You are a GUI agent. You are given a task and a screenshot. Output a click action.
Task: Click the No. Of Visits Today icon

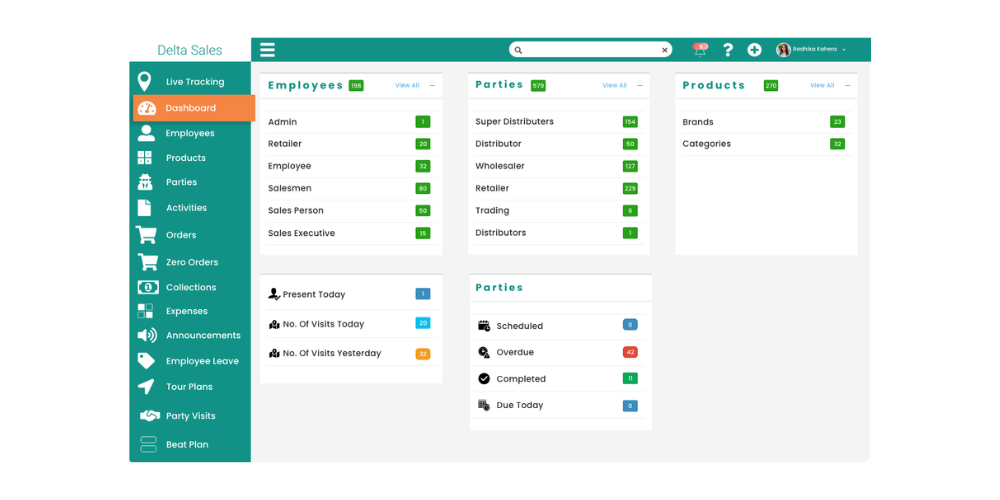pyautogui.click(x=274, y=325)
